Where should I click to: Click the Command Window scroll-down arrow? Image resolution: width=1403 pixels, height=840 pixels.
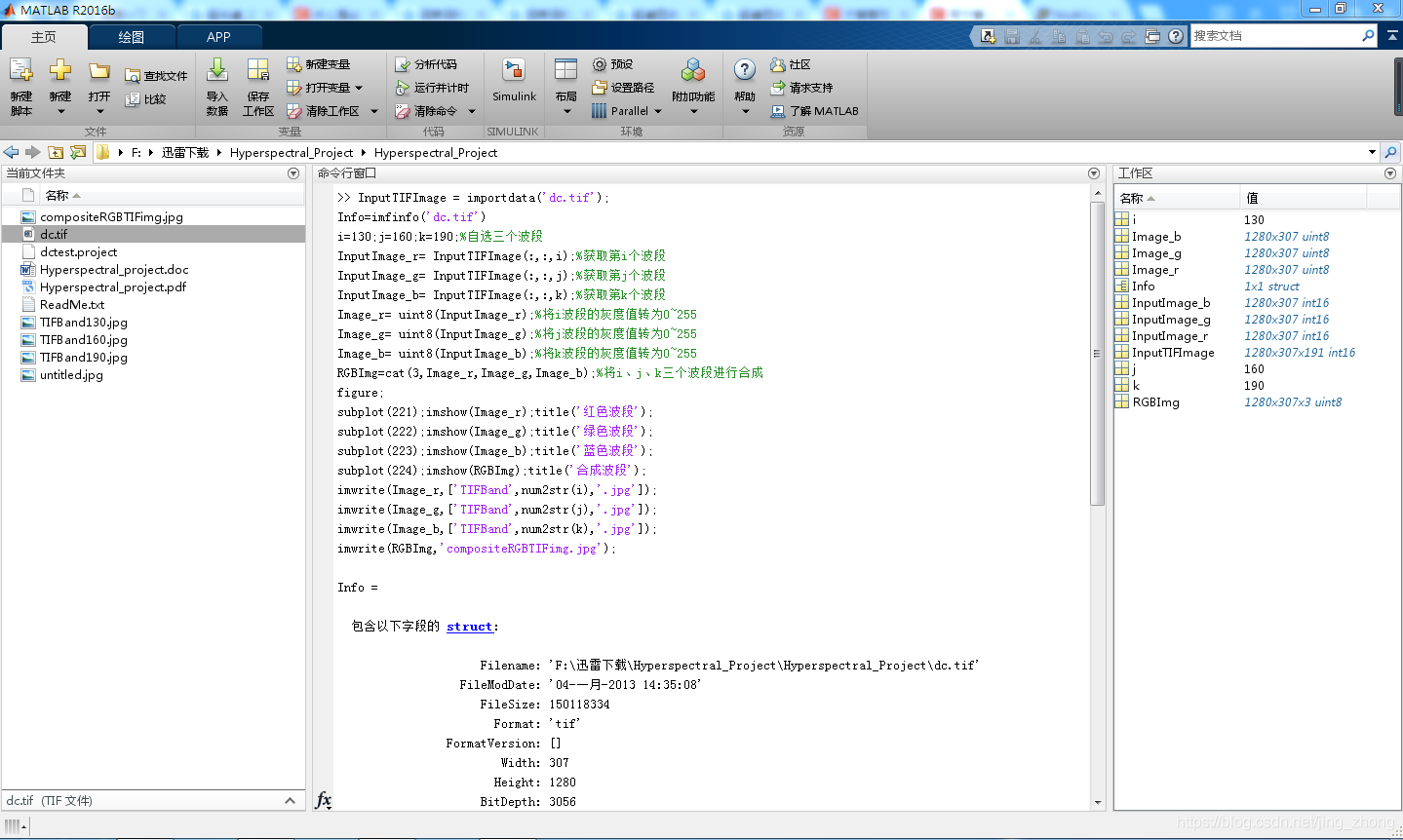(1098, 803)
